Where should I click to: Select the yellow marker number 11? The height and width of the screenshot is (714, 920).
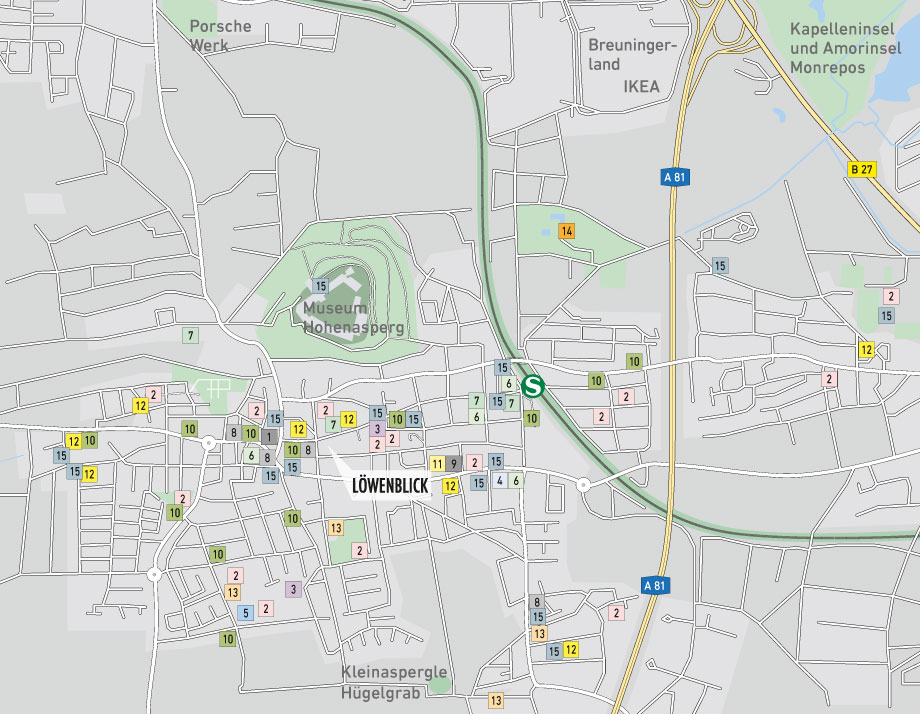[x=437, y=463]
